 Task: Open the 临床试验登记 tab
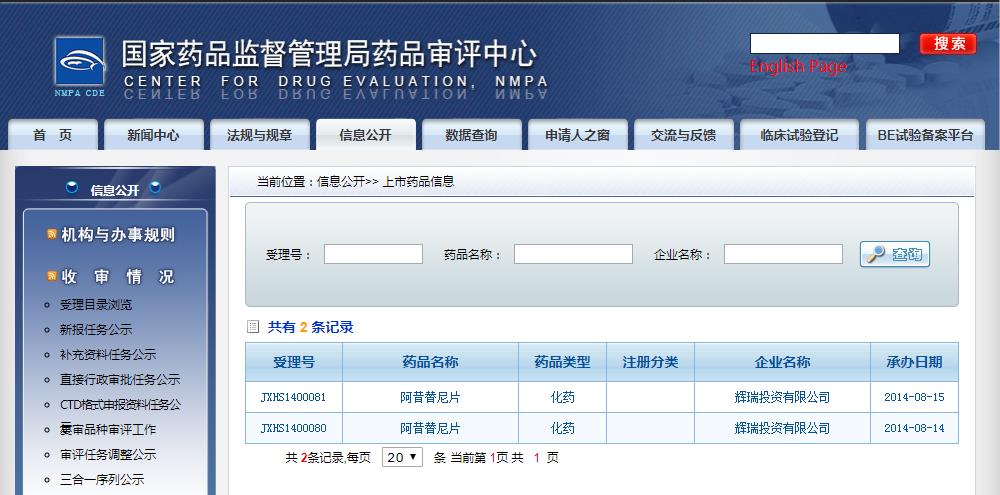coord(799,135)
